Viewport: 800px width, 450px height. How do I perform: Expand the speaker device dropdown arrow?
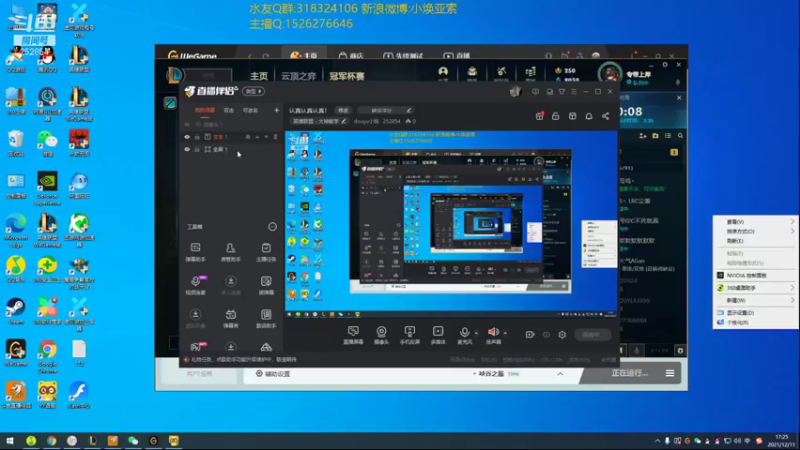(x=505, y=333)
